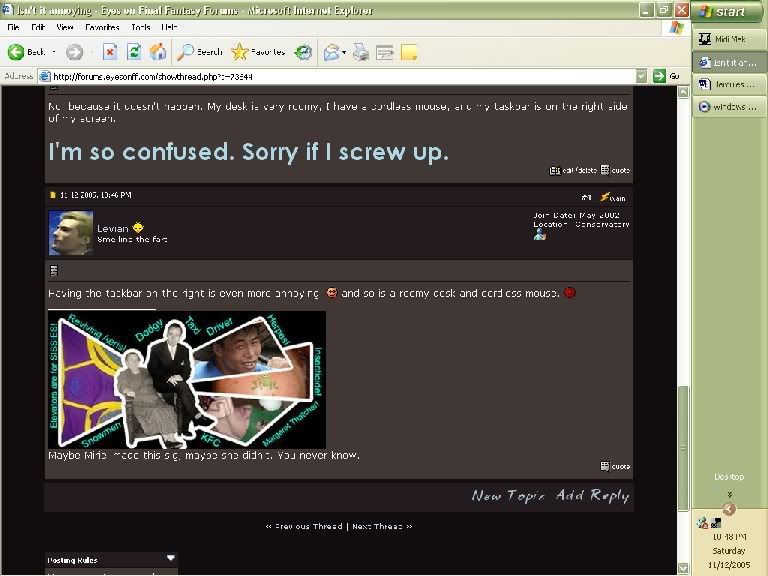The width and height of the screenshot is (768, 576).
Task: Open the Mail envelope toolbar icon
Action: pos(332,52)
